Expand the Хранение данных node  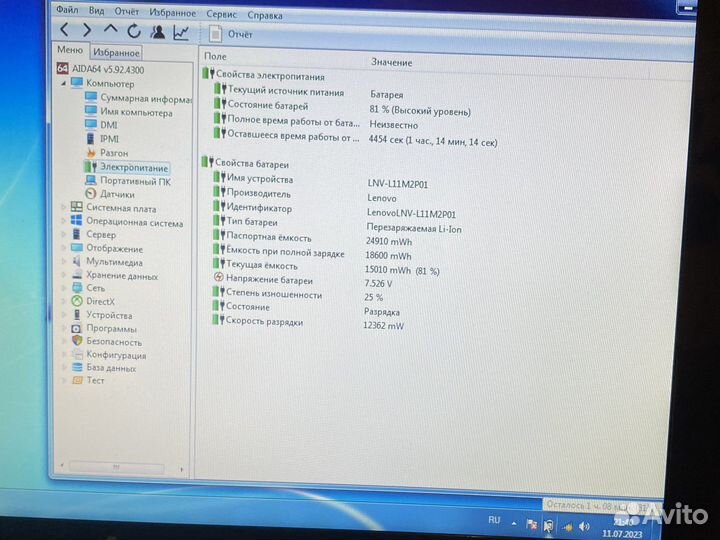click(x=63, y=275)
